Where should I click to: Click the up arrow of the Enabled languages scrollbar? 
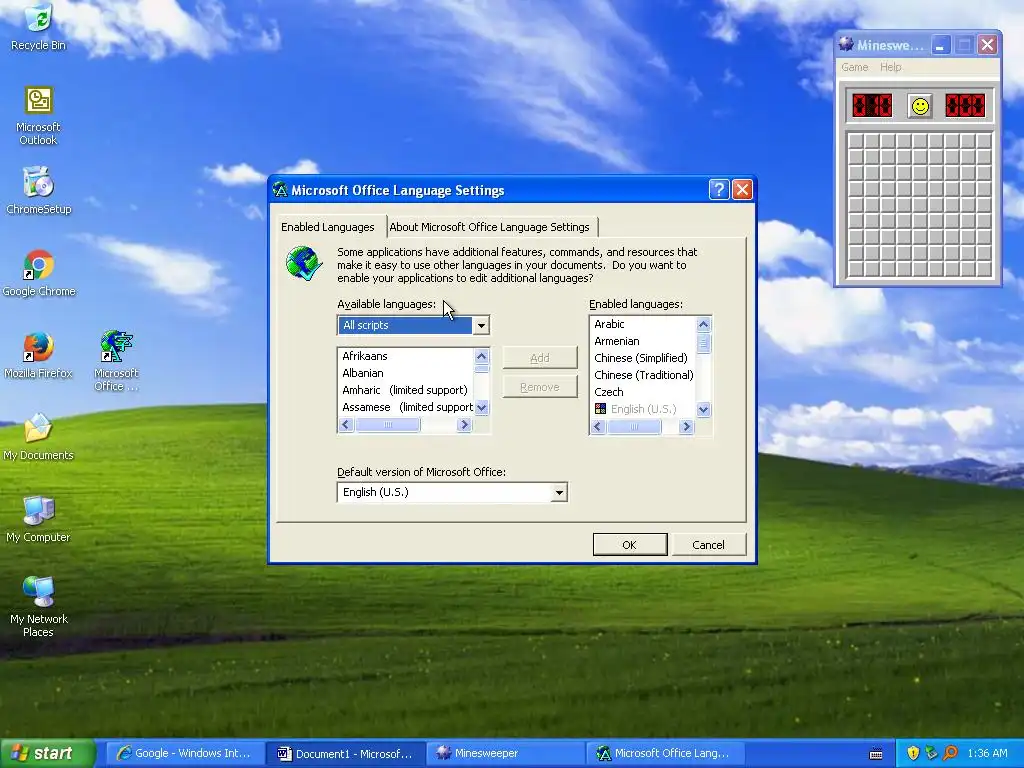coord(703,324)
